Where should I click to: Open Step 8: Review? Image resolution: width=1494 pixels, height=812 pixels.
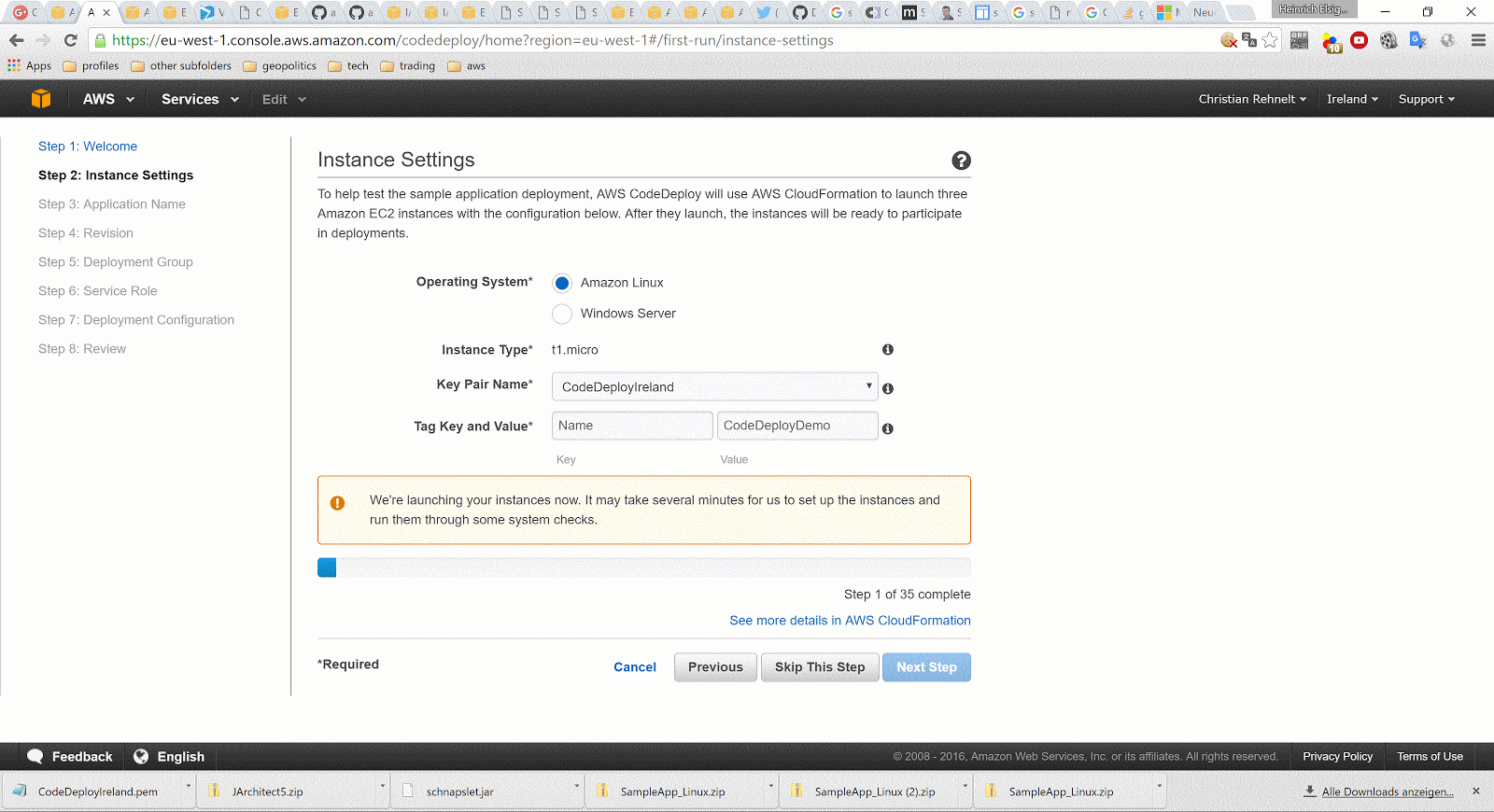point(82,349)
